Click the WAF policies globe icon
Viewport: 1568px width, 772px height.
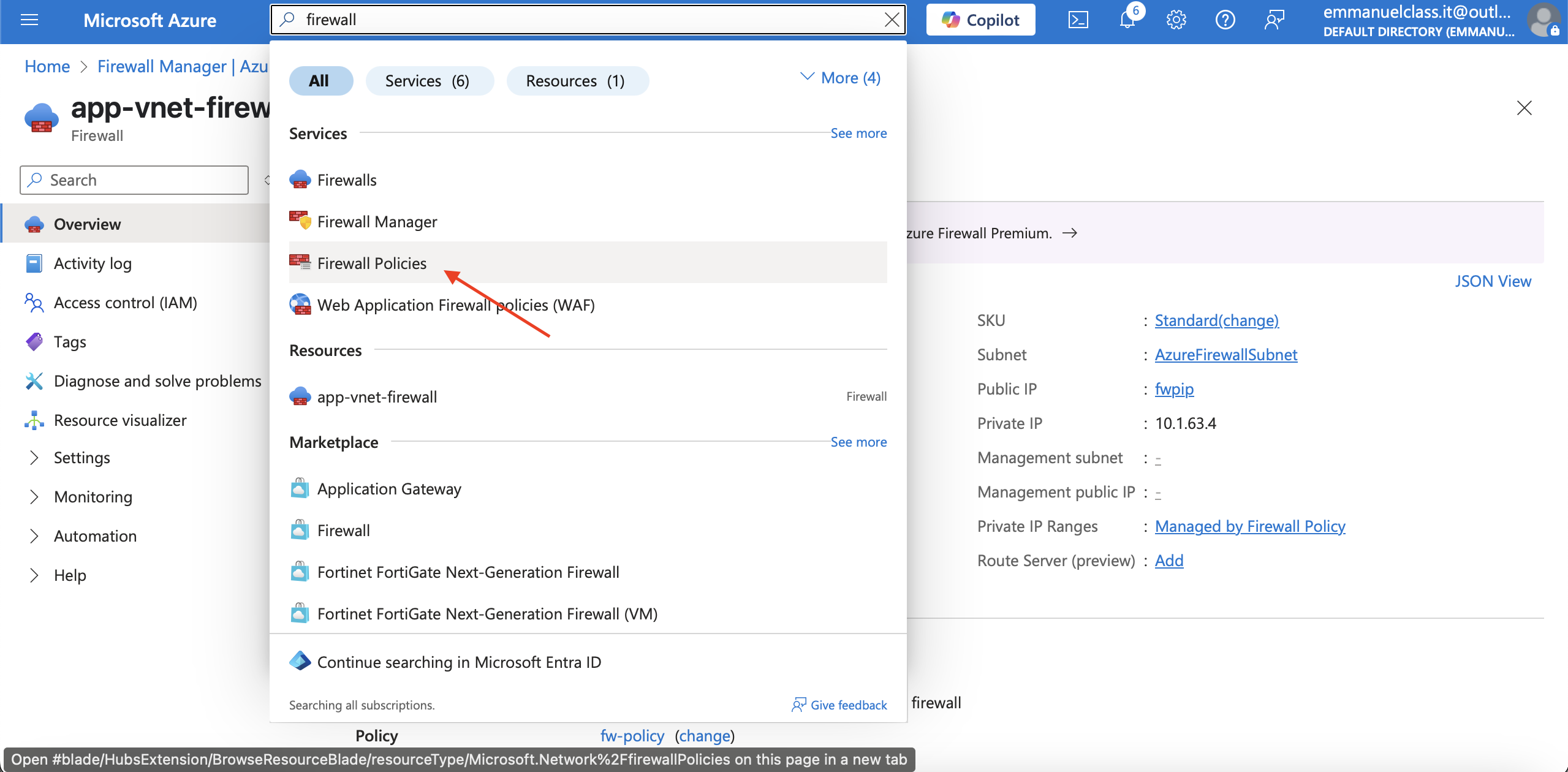pos(300,305)
